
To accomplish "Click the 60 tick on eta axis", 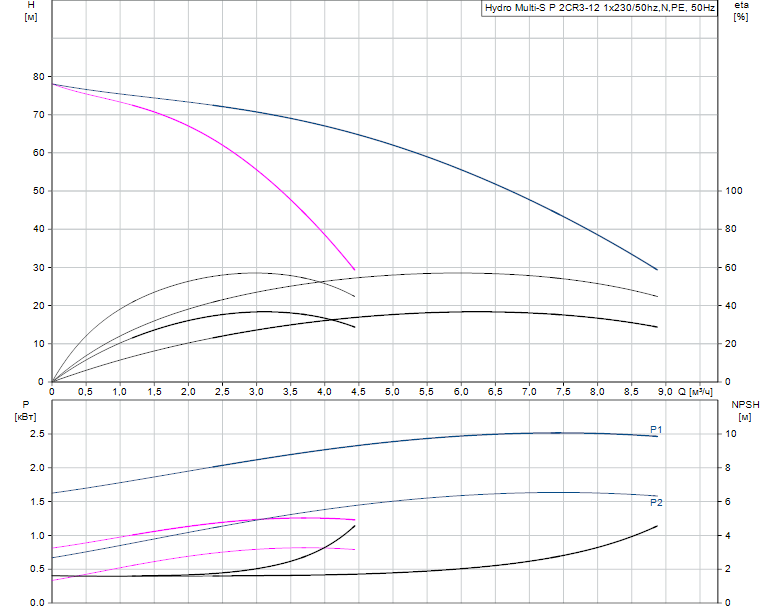I will [x=731, y=268].
